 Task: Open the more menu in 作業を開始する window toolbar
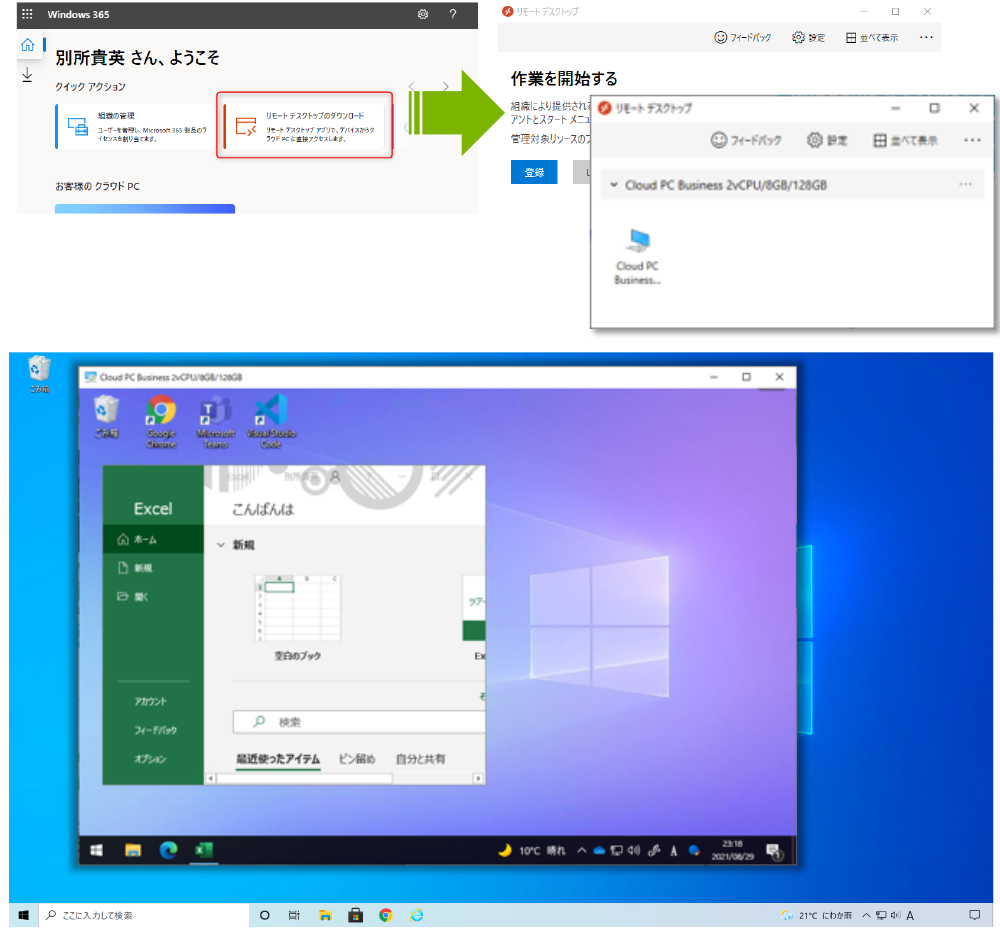pyautogui.click(x=926, y=37)
